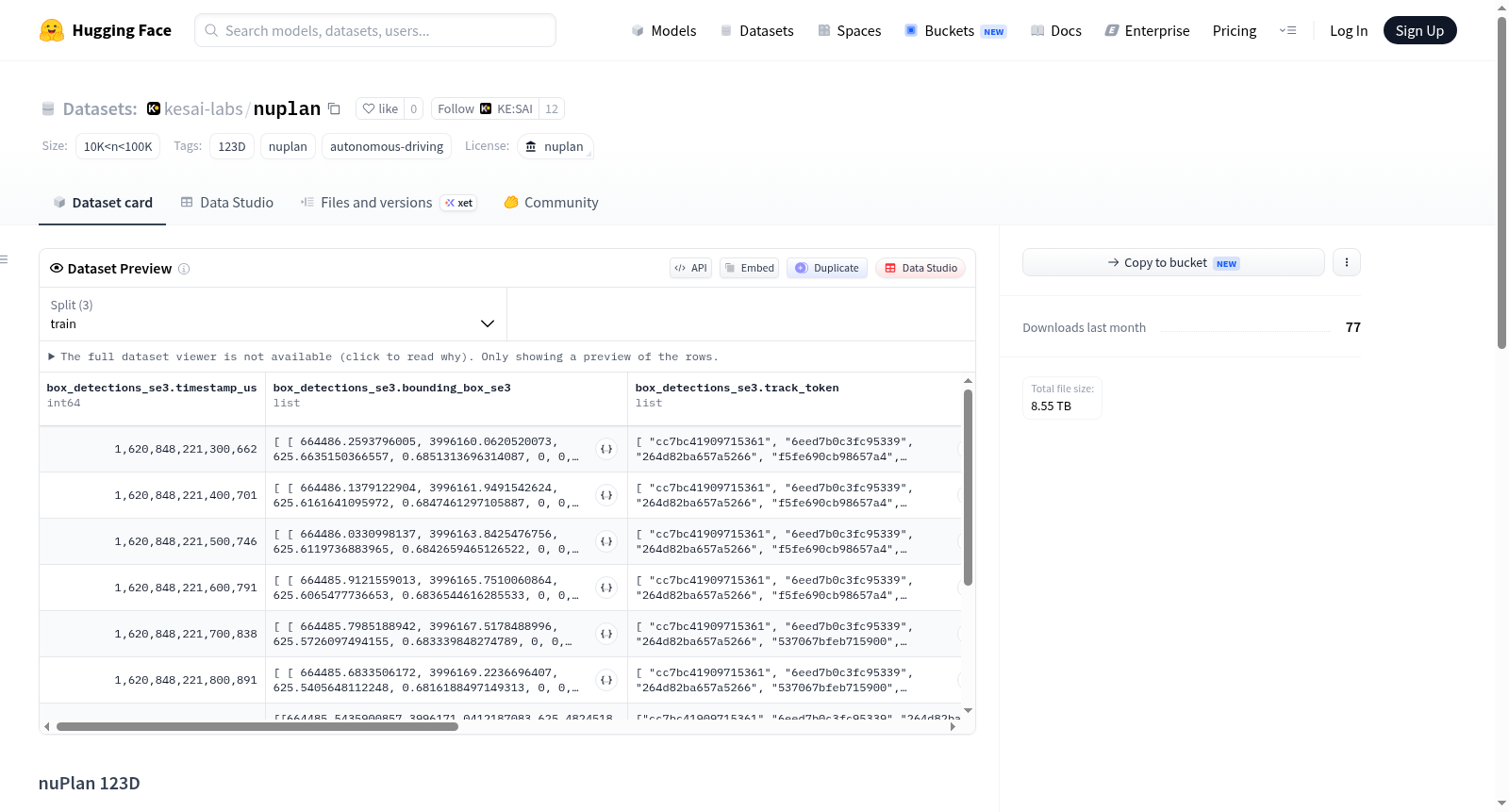The width and height of the screenshot is (1509, 812).
Task: Switch to the Data Studio tab
Action: tap(227, 203)
